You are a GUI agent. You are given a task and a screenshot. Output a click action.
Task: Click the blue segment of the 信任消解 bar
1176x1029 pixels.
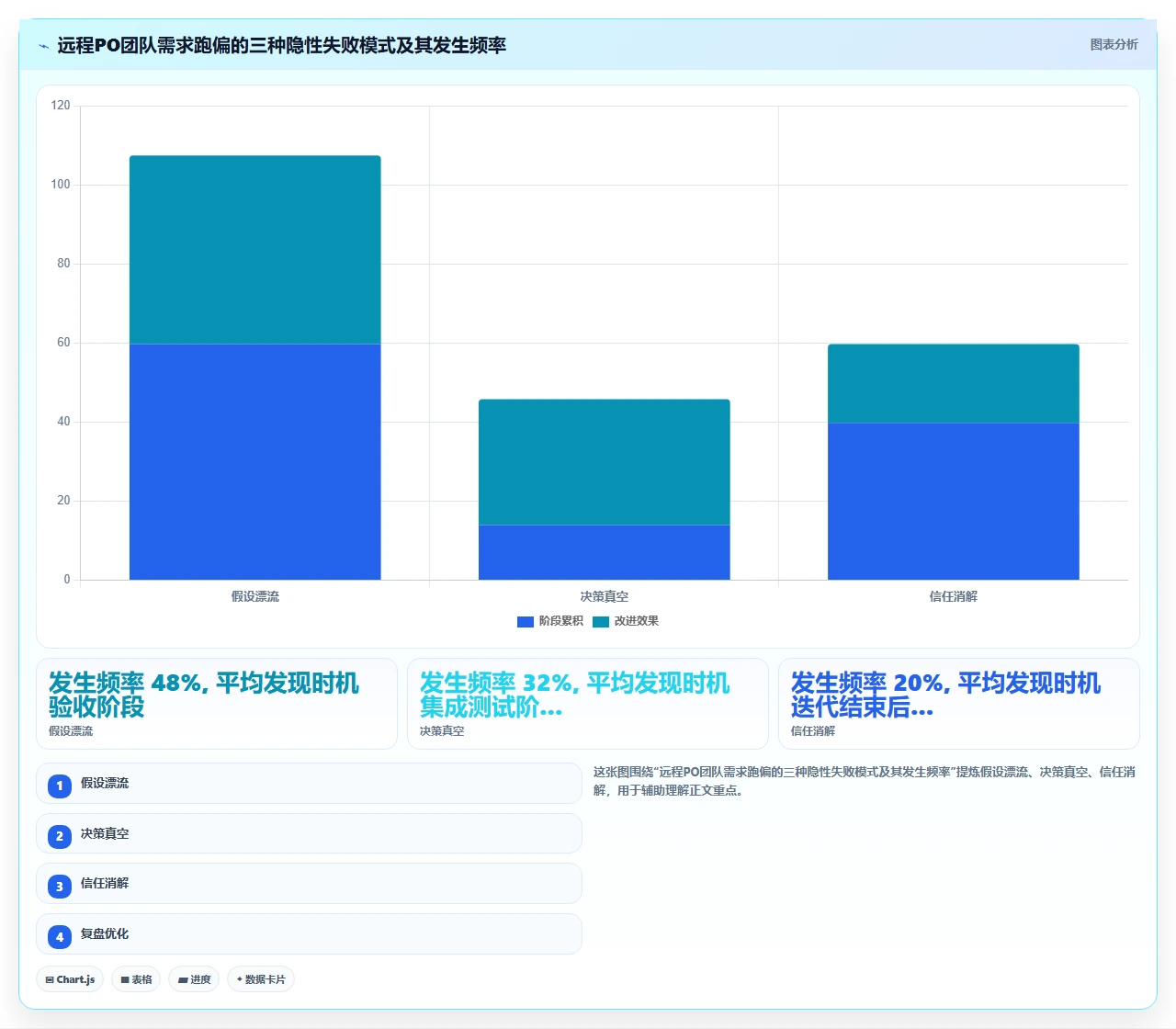pyautogui.click(x=954, y=501)
